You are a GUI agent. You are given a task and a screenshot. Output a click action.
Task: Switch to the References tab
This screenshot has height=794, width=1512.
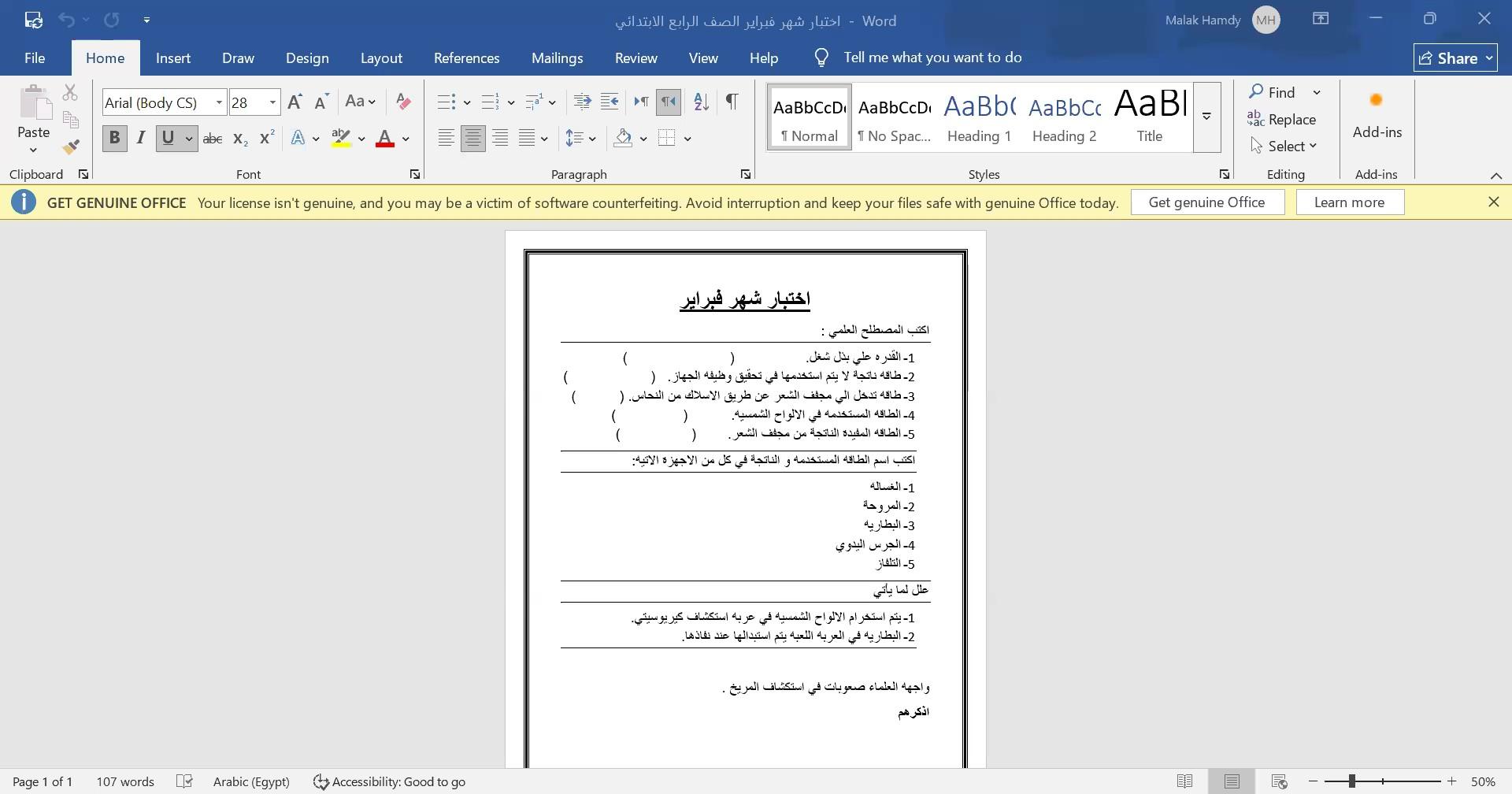click(x=466, y=58)
